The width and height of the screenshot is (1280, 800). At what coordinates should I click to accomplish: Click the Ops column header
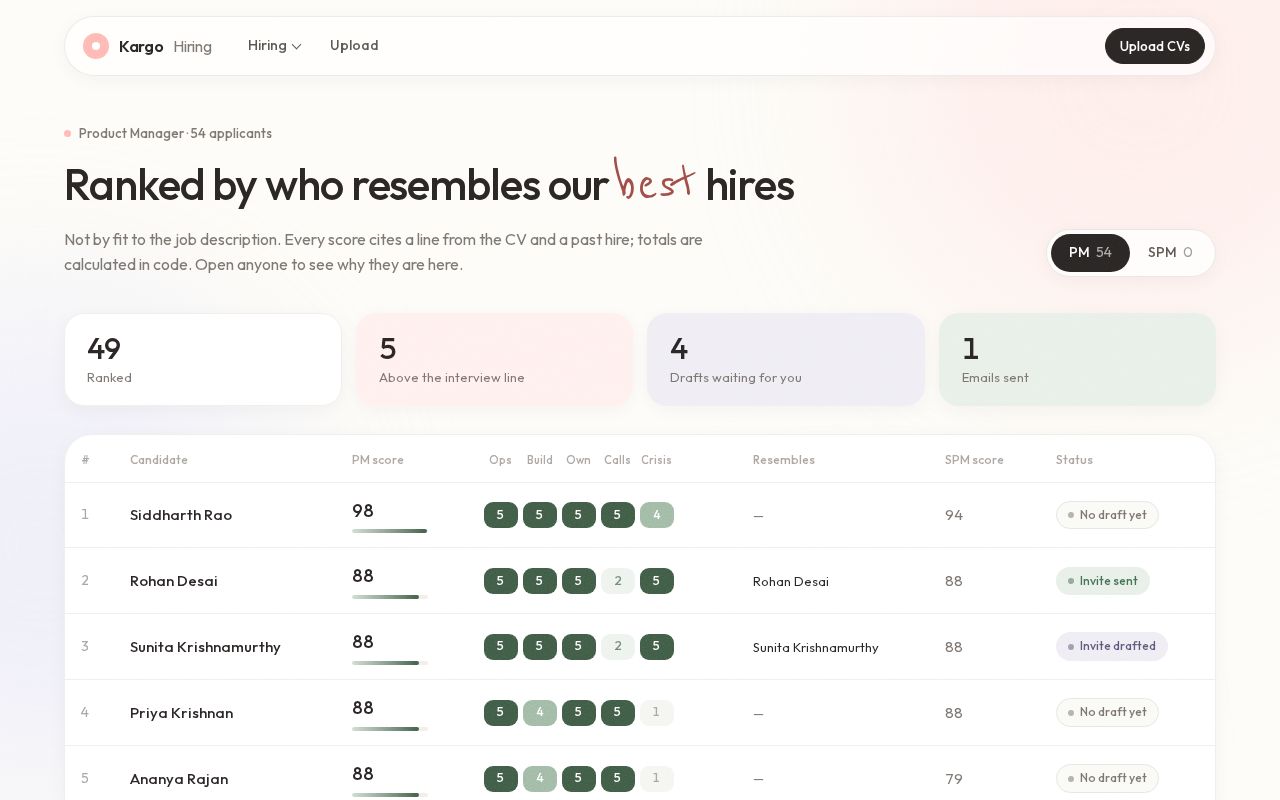pos(500,460)
